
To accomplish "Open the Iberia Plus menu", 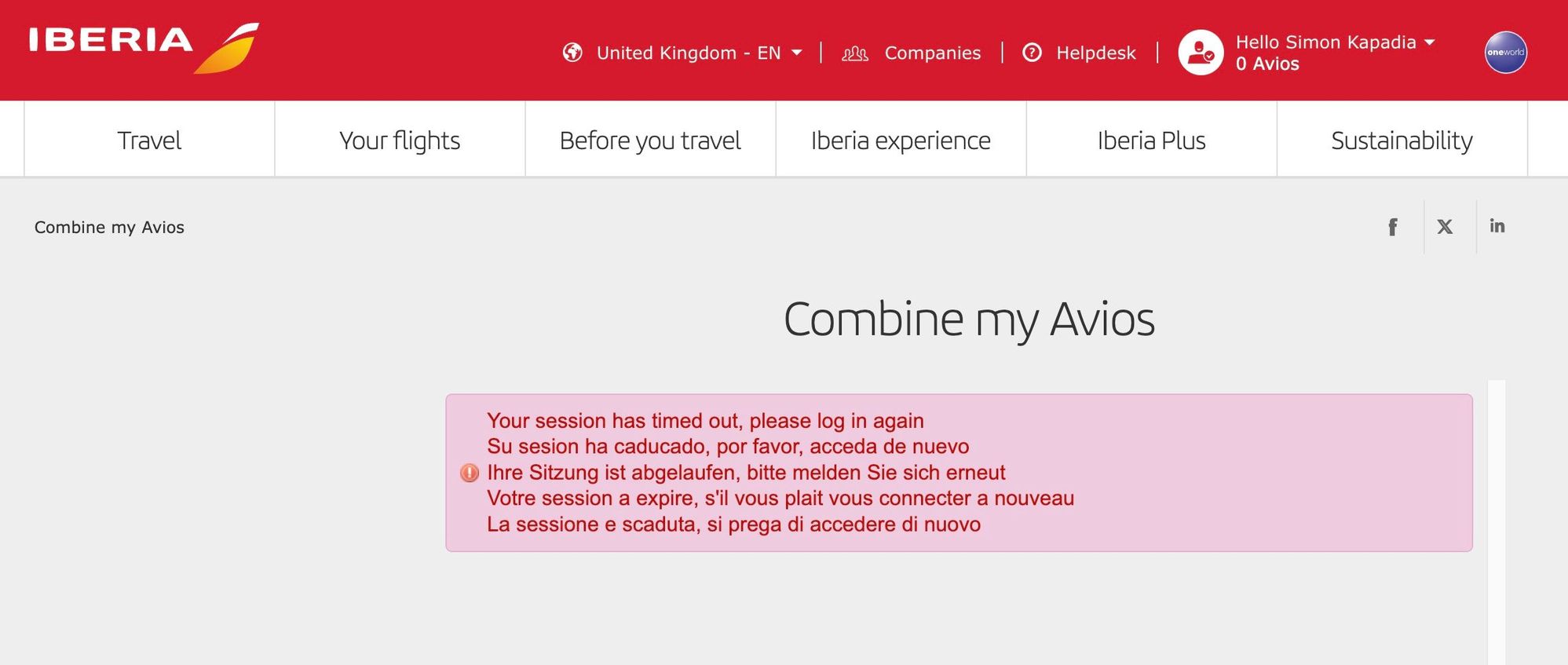I will click(x=1151, y=140).
